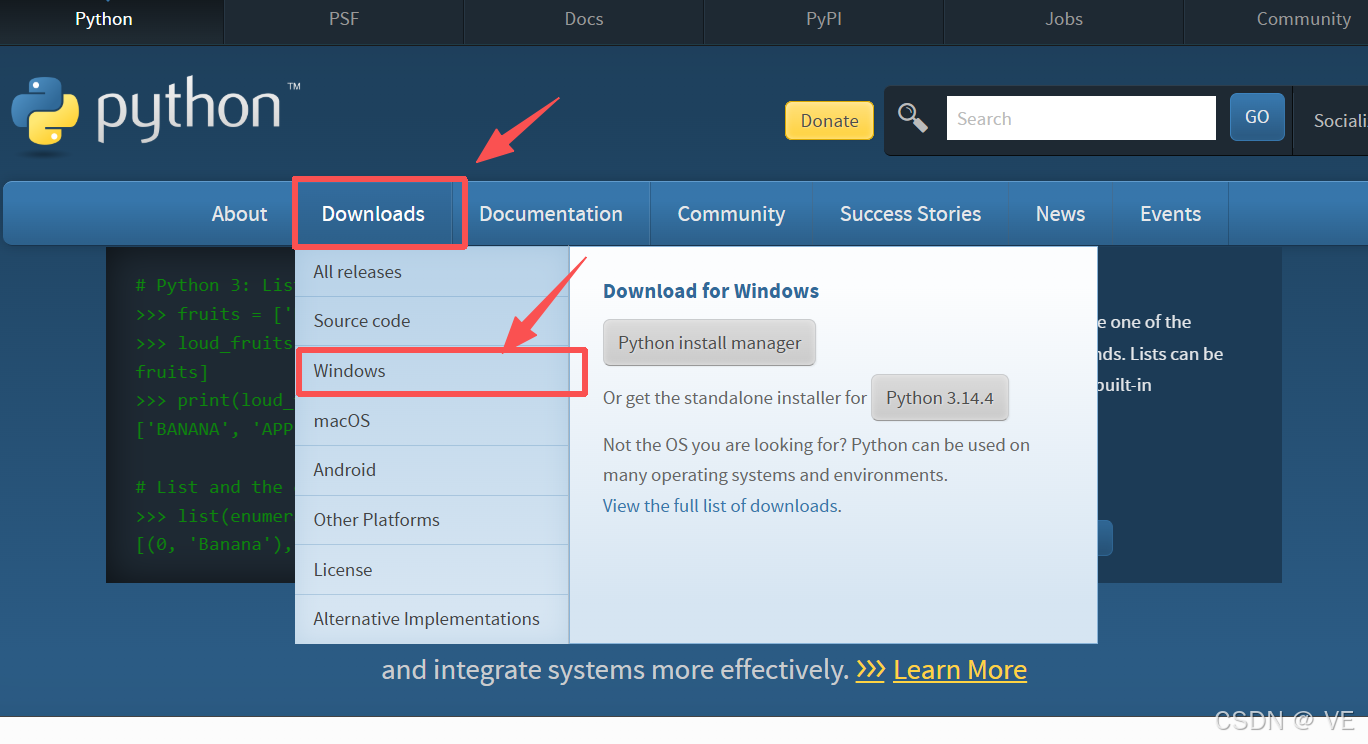Open the Documentation main menu
Screen dimensions: 1368x744
click(551, 214)
